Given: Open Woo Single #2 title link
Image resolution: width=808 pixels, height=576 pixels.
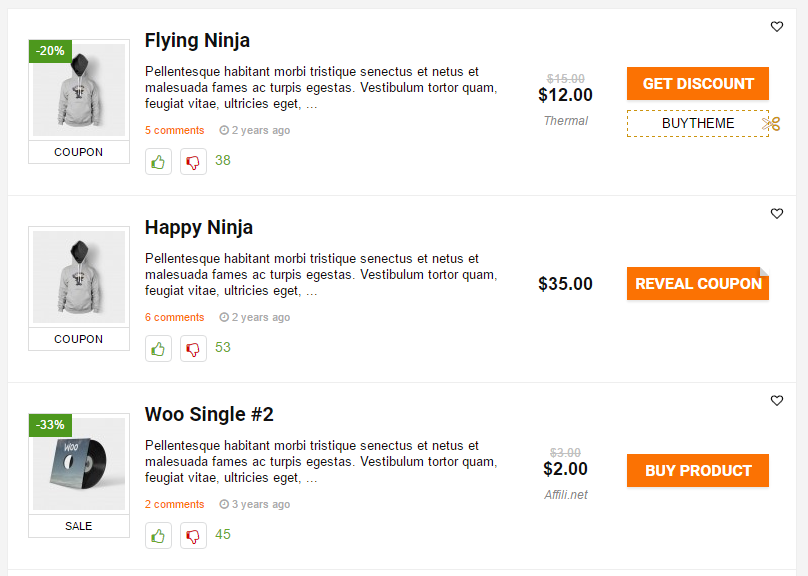Looking at the screenshot, I should (x=209, y=415).
